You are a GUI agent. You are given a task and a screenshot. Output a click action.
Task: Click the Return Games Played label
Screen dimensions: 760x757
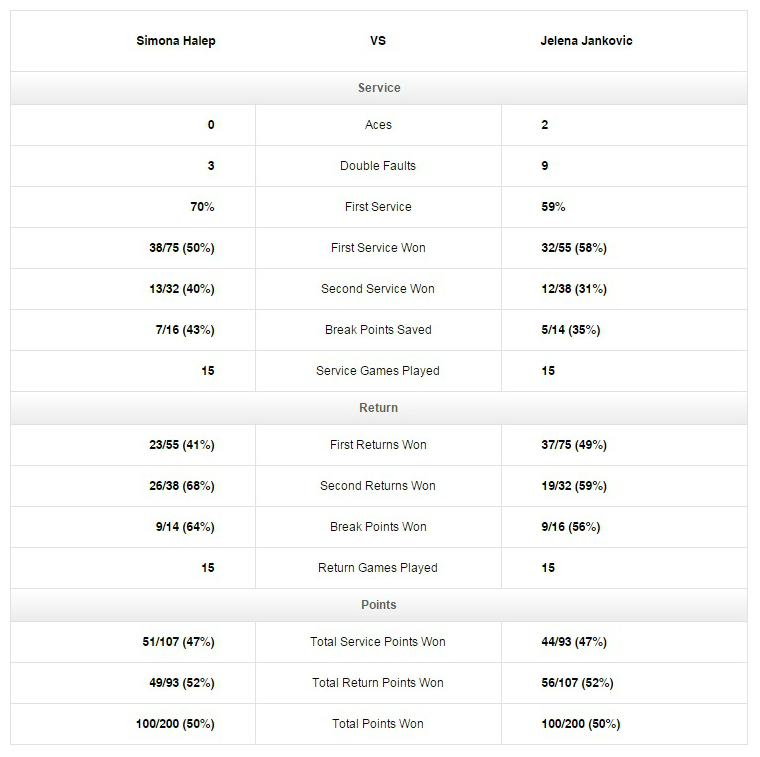pos(378,568)
